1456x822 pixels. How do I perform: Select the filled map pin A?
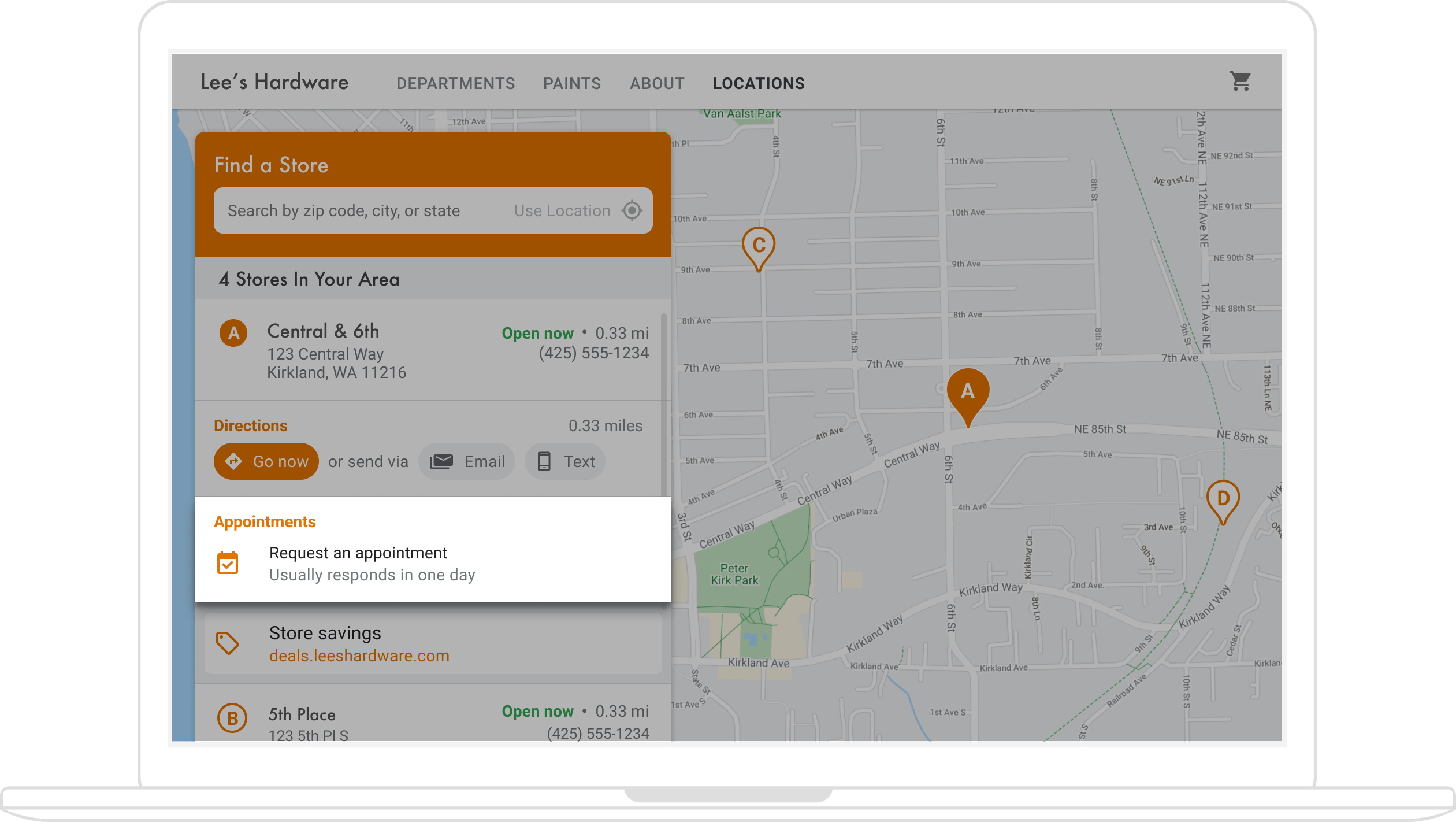tap(968, 393)
